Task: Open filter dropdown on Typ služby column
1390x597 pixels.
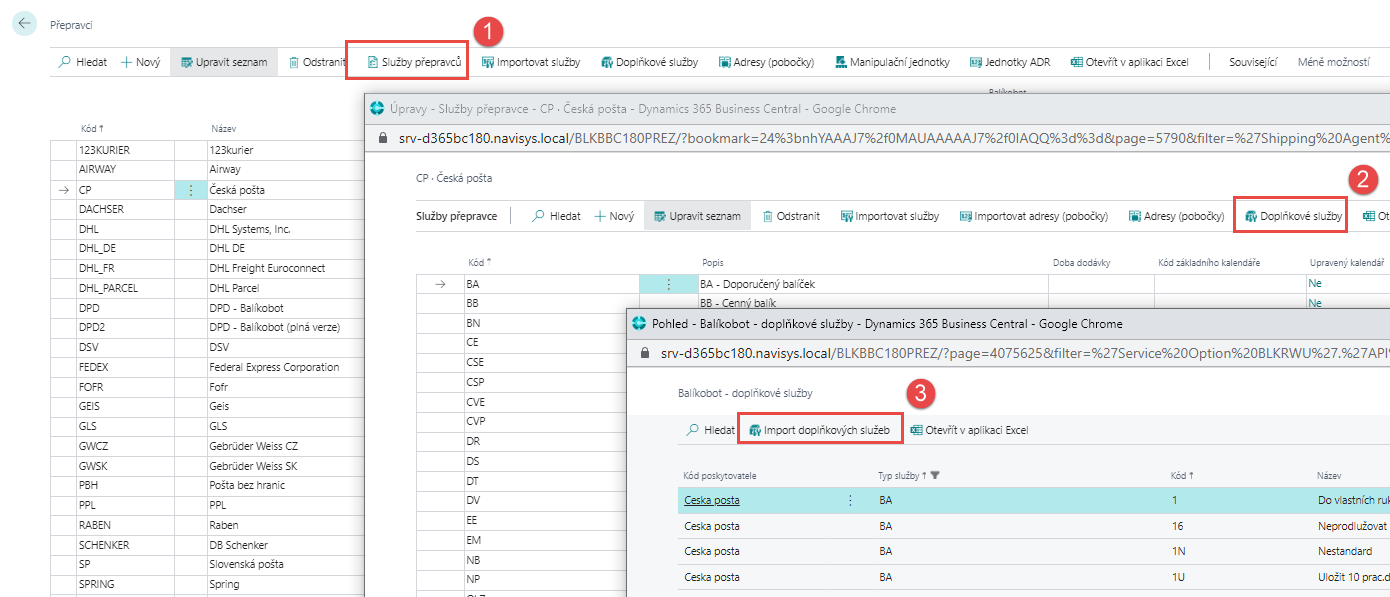Action: tap(935, 476)
